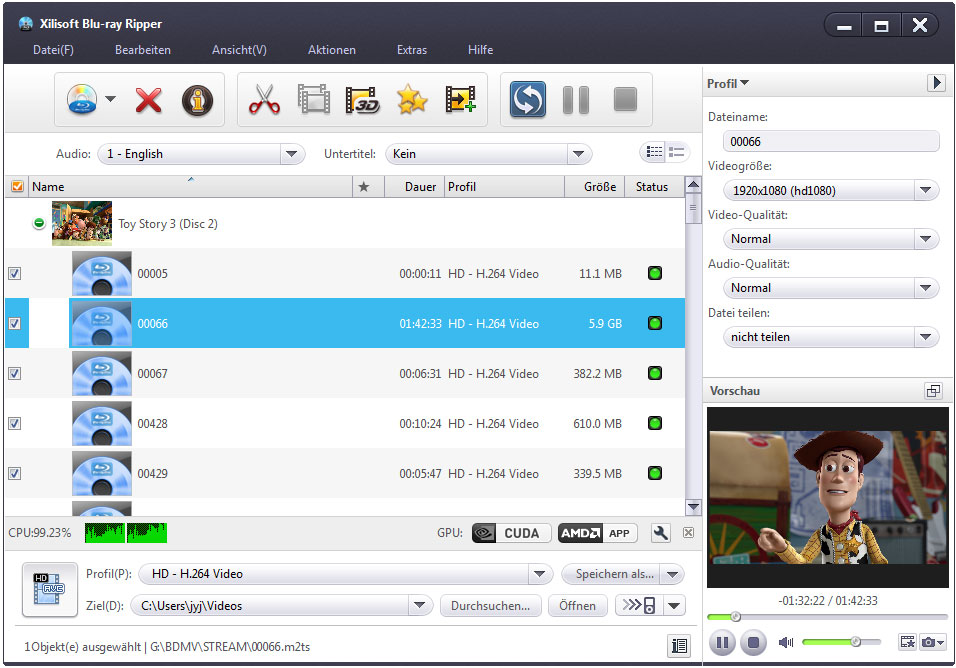Switch to detailed list view icon
Image resolution: width=956 pixels, height=668 pixels.
point(654,152)
